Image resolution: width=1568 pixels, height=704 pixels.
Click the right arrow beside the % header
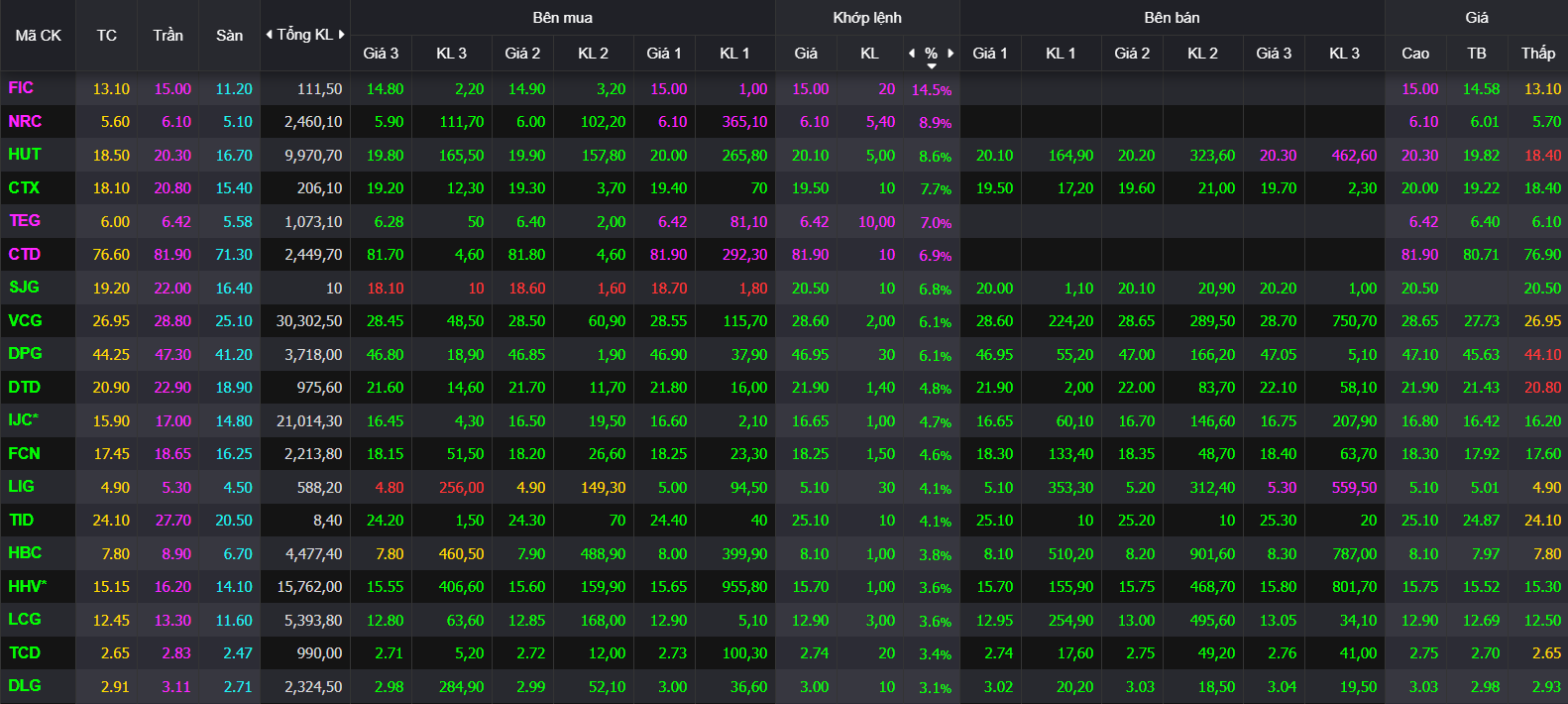coord(951,54)
